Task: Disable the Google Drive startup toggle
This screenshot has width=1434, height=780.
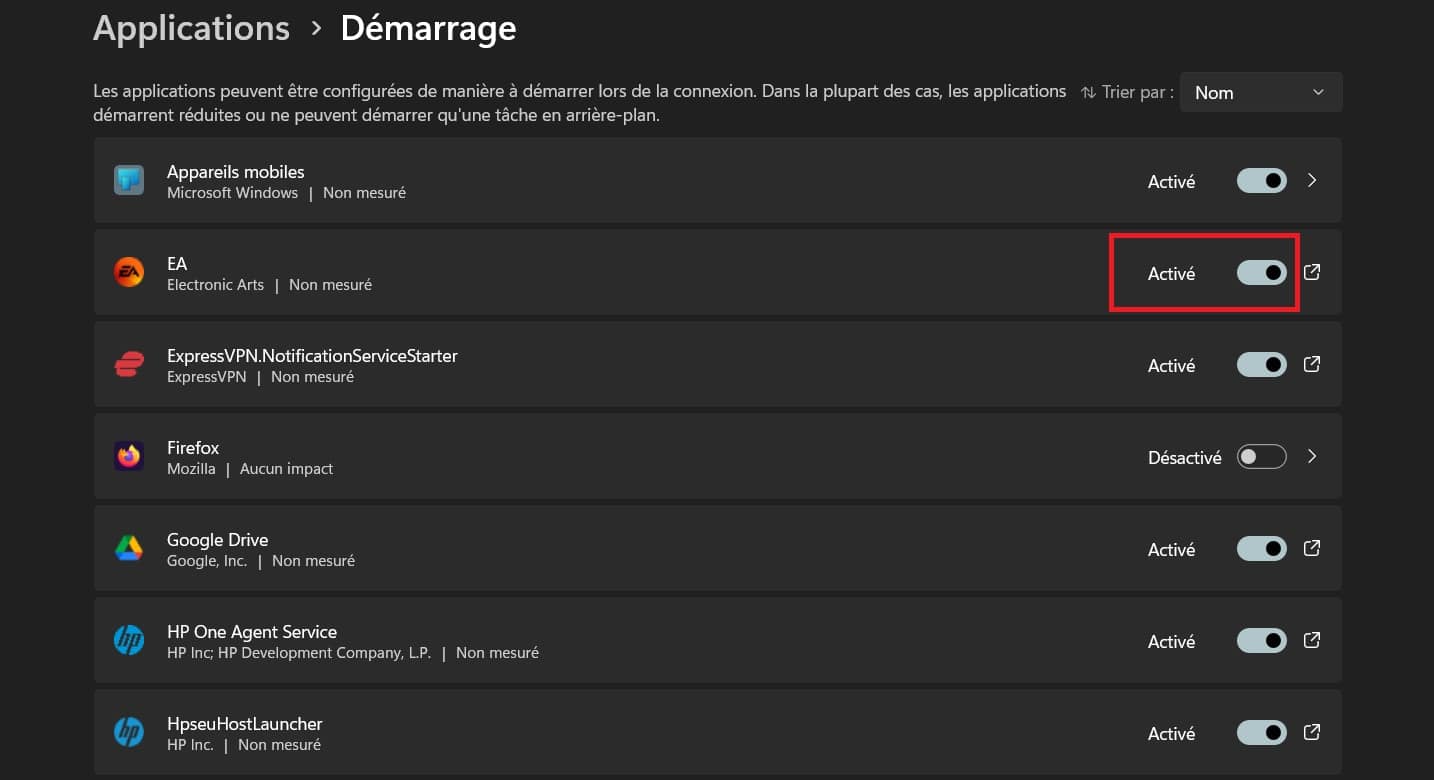Action: (x=1261, y=548)
